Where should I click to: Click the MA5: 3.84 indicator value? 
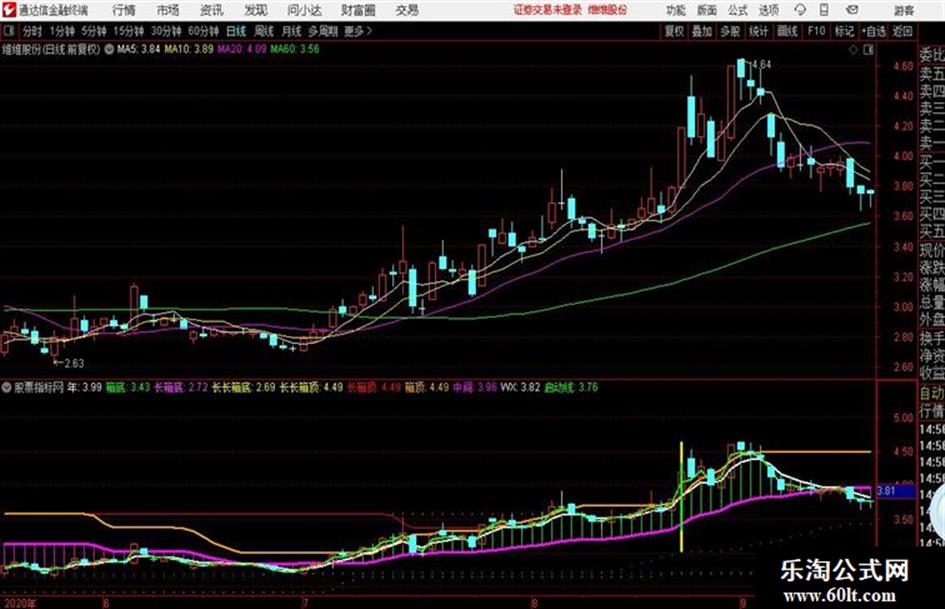click(x=139, y=49)
